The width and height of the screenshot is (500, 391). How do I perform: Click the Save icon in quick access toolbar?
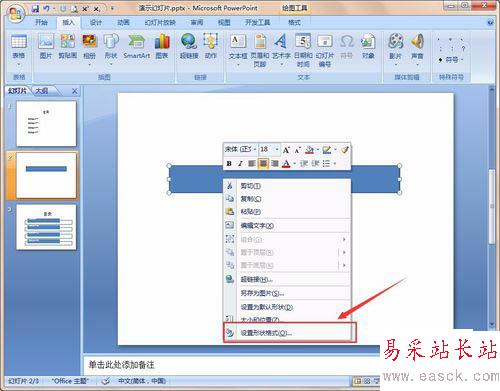36,9
